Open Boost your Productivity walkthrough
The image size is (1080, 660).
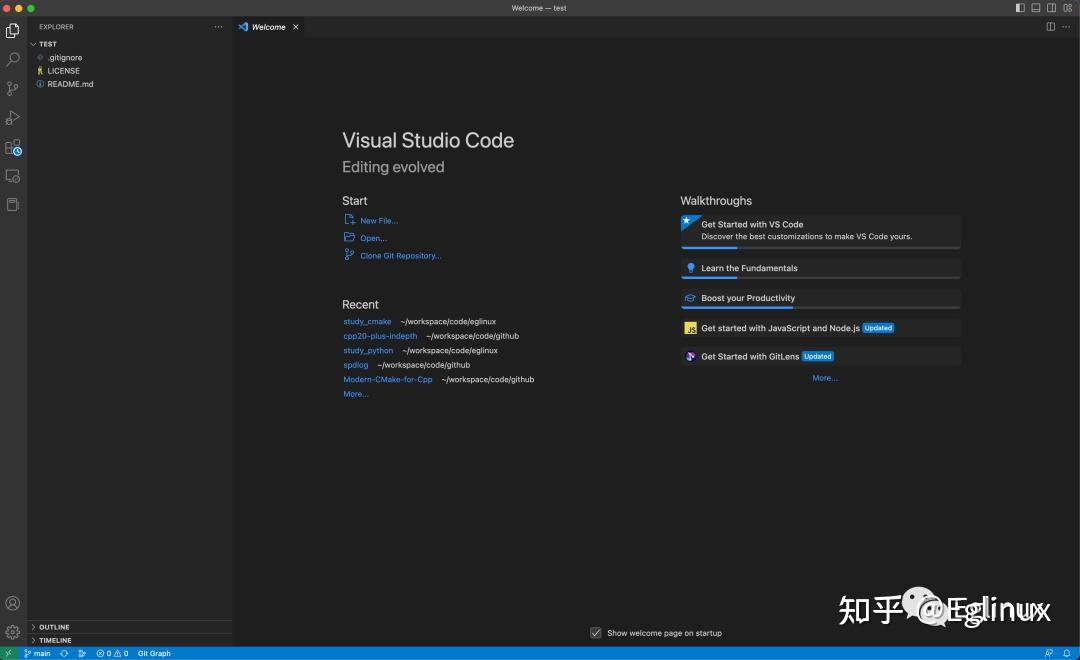click(x=820, y=298)
